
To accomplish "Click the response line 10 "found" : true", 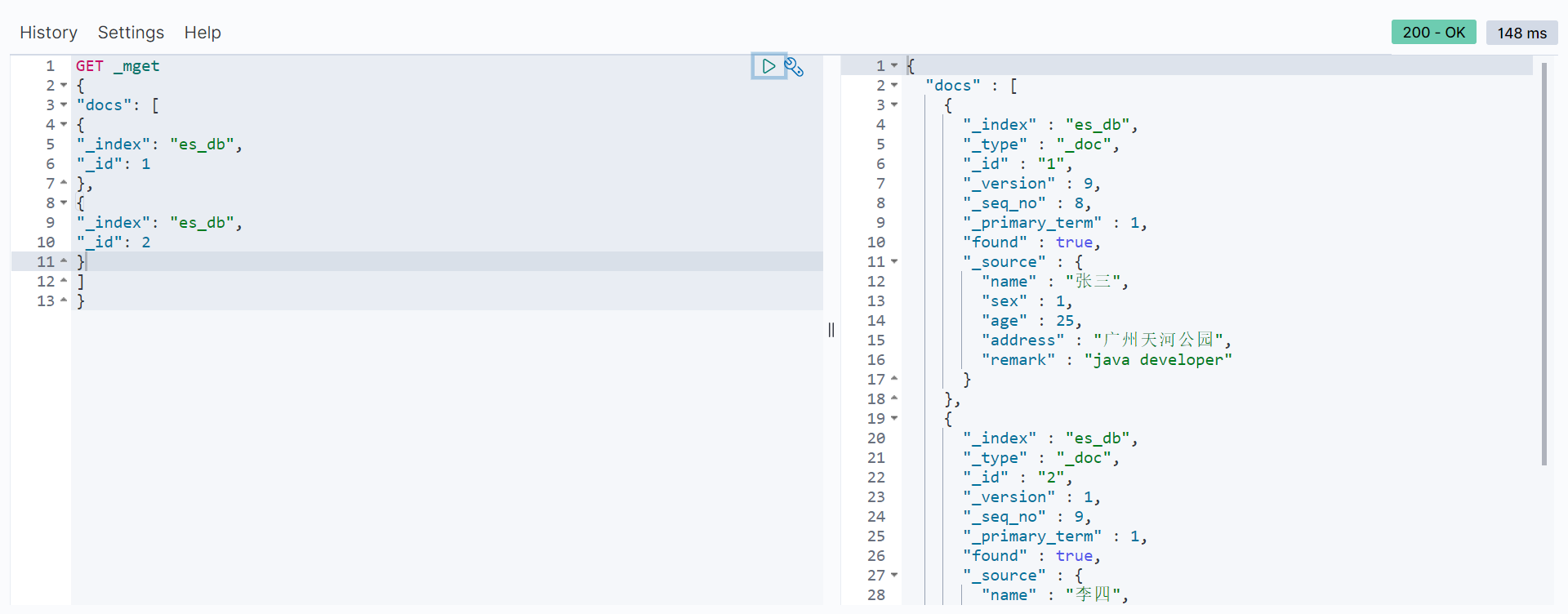I will pyautogui.click(x=1031, y=242).
